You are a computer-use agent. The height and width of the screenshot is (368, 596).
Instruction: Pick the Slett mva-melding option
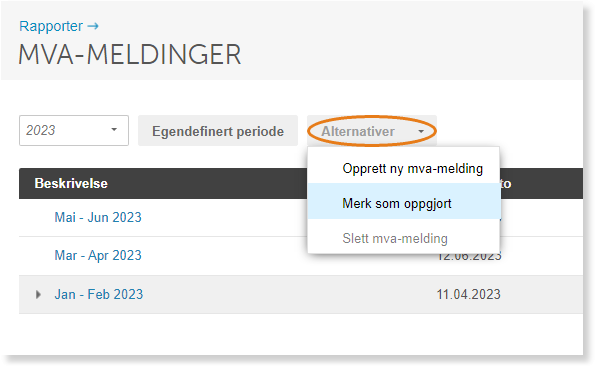click(x=395, y=238)
